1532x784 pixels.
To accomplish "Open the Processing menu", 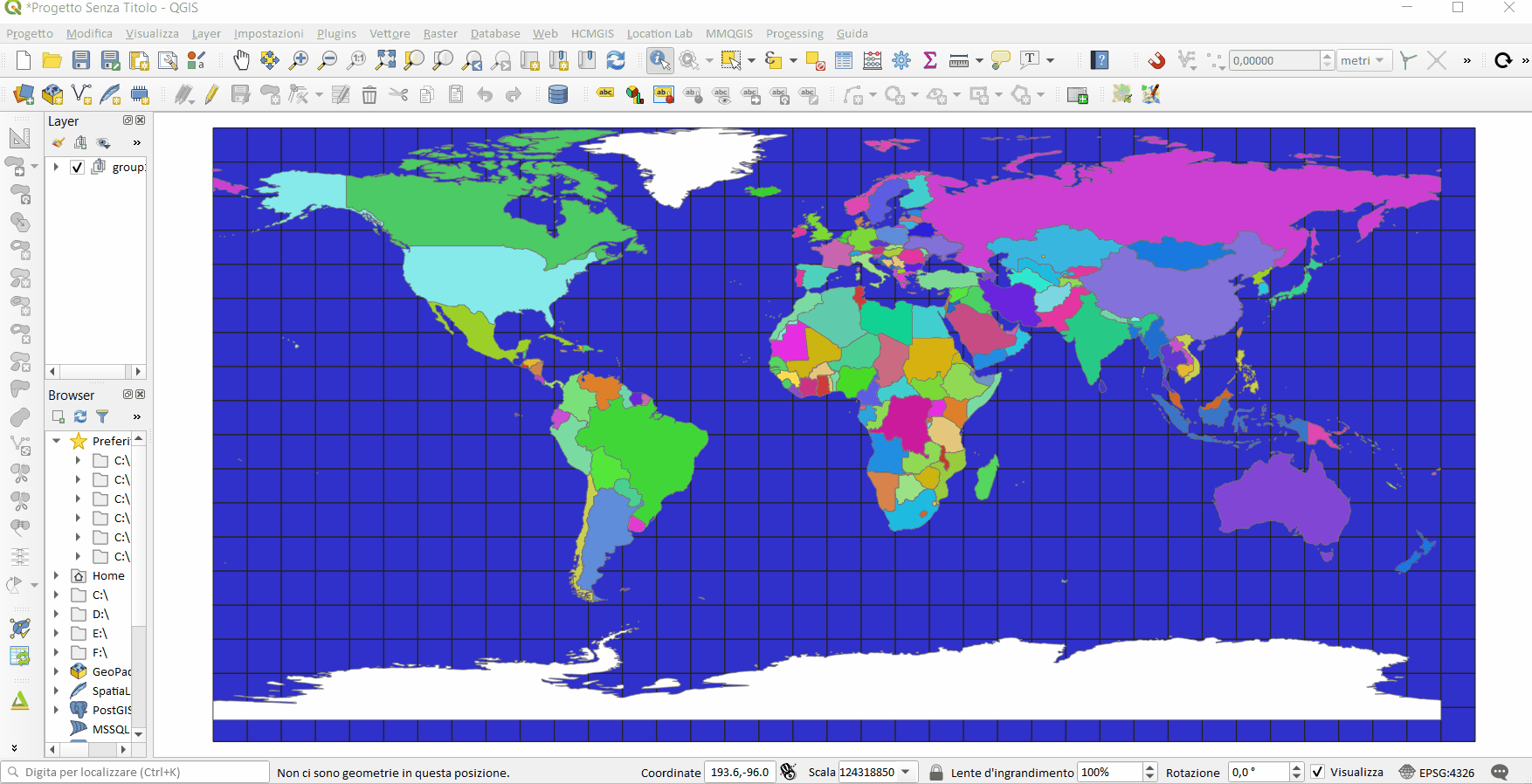I will pyautogui.click(x=794, y=33).
